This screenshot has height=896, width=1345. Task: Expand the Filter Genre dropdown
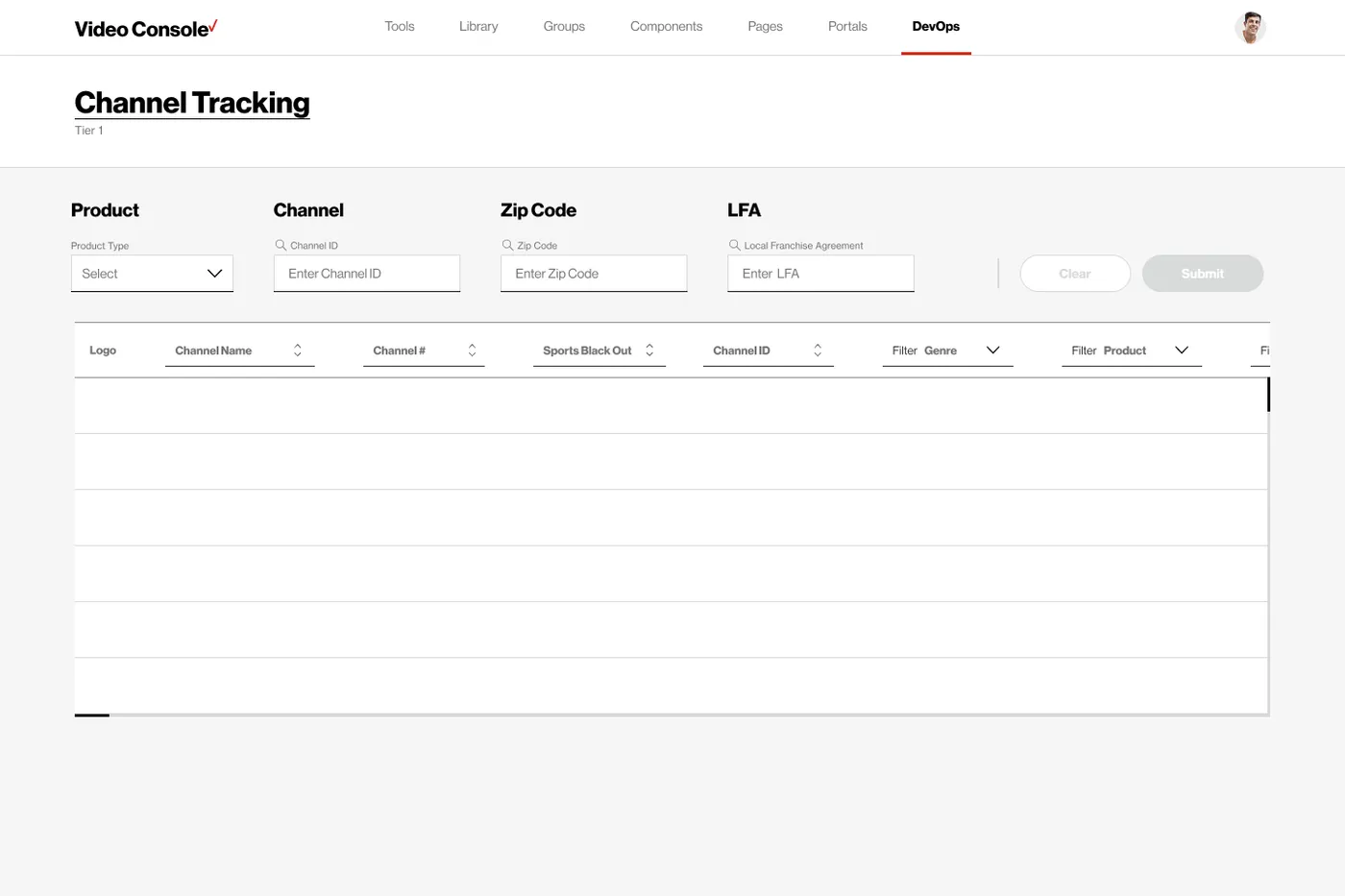pyautogui.click(x=947, y=351)
